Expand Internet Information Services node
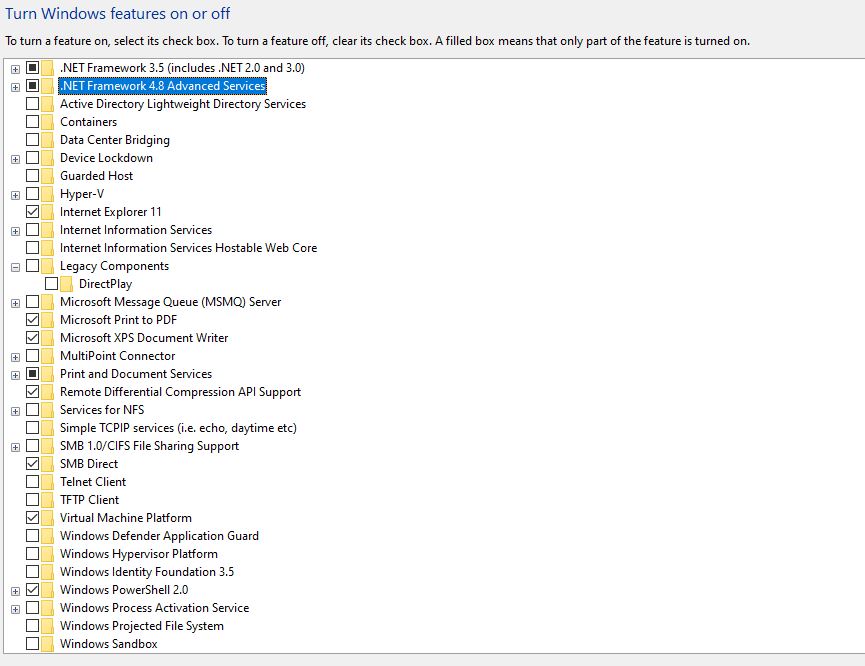 (15, 231)
